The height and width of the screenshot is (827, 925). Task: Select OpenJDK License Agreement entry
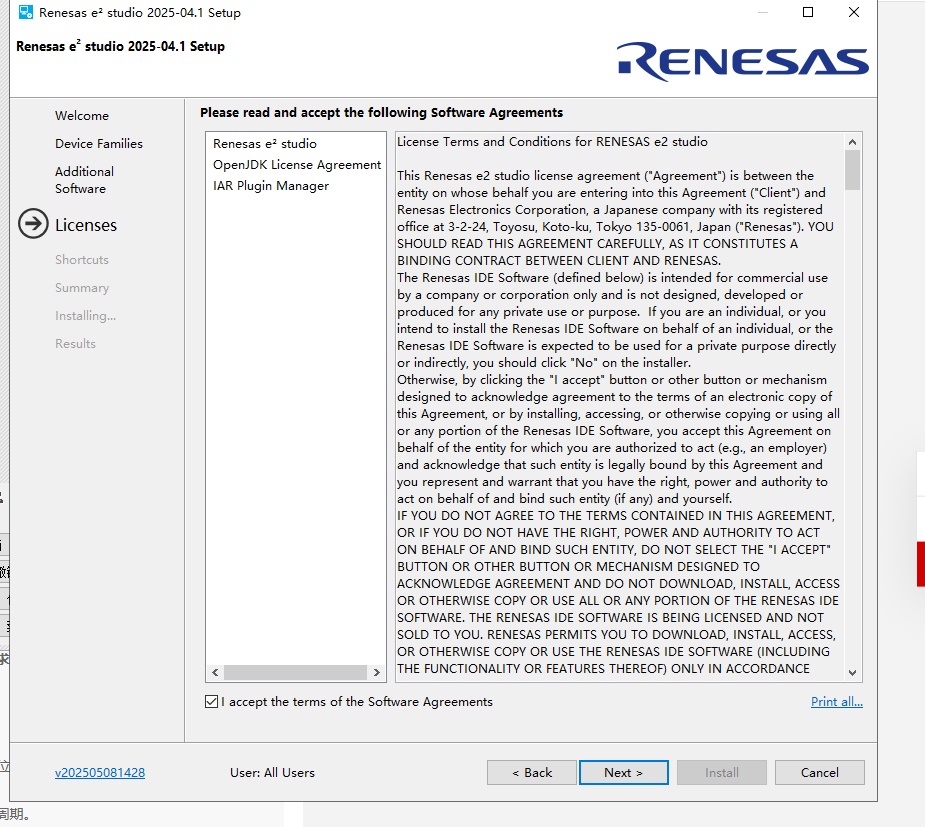pos(297,165)
